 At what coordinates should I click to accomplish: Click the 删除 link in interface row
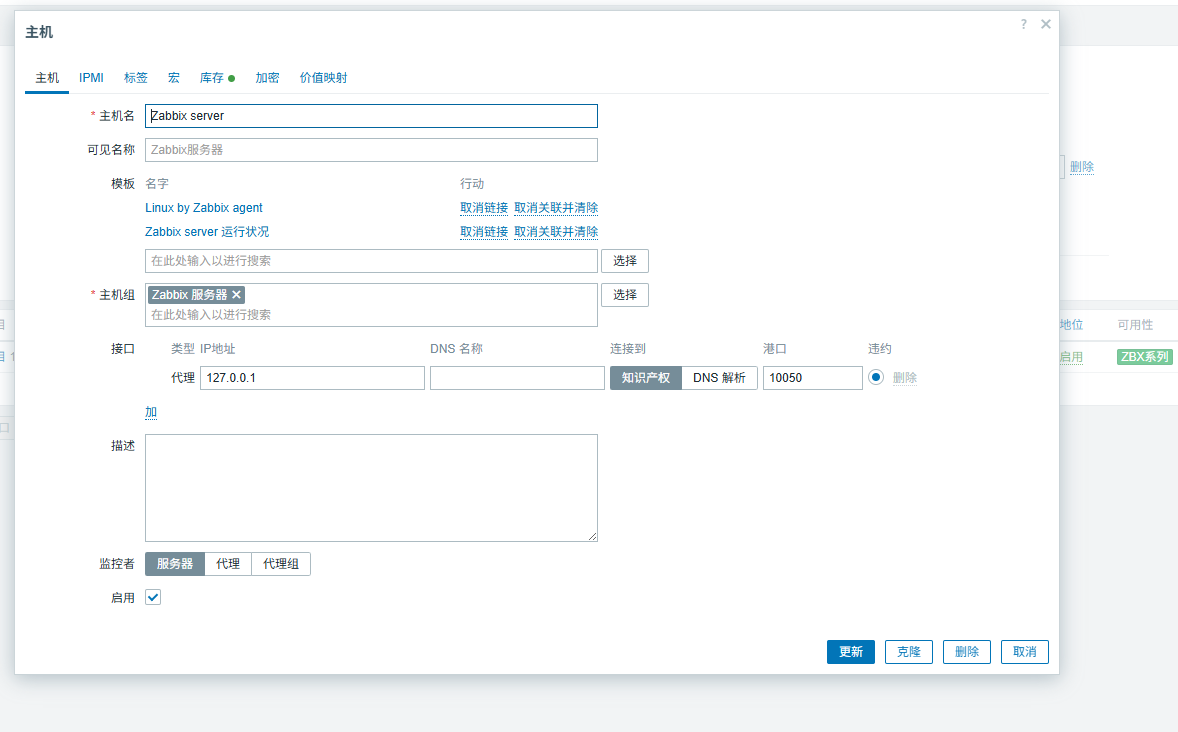(x=905, y=377)
